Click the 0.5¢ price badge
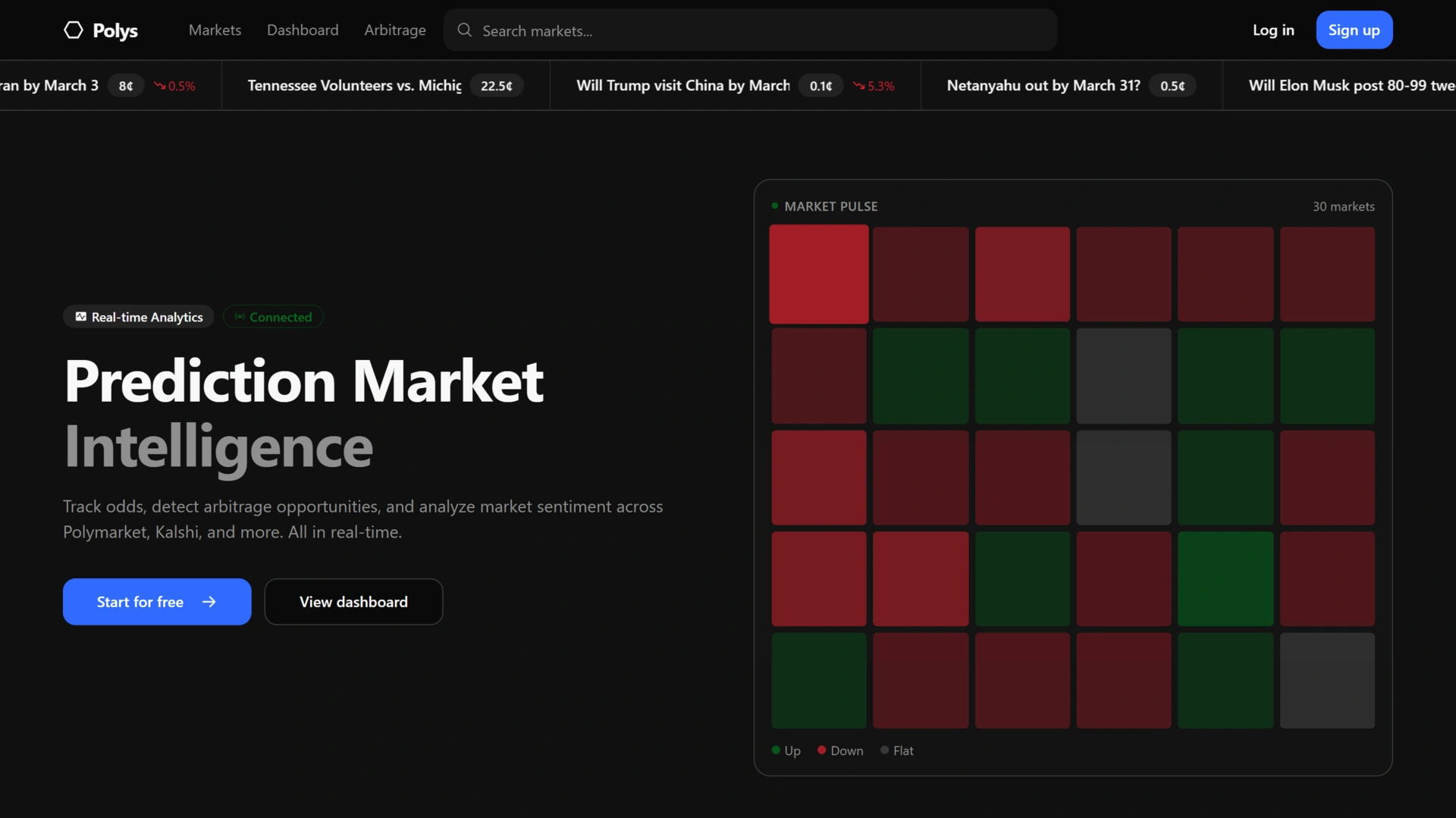Screen dimensions: 1456x818 [1172, 86]
